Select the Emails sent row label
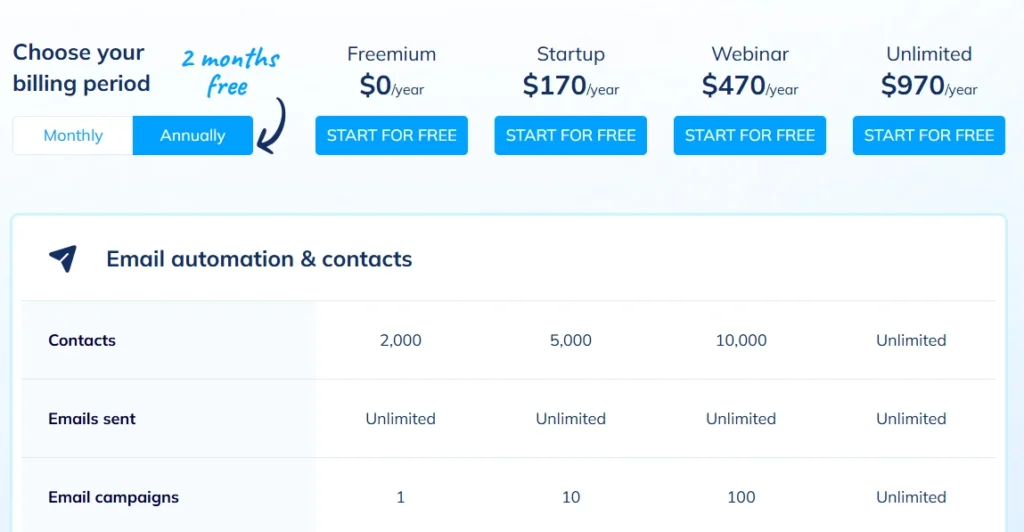This screenshot has width=1024, height=532. pyautogui.click(x=92, y=418)
